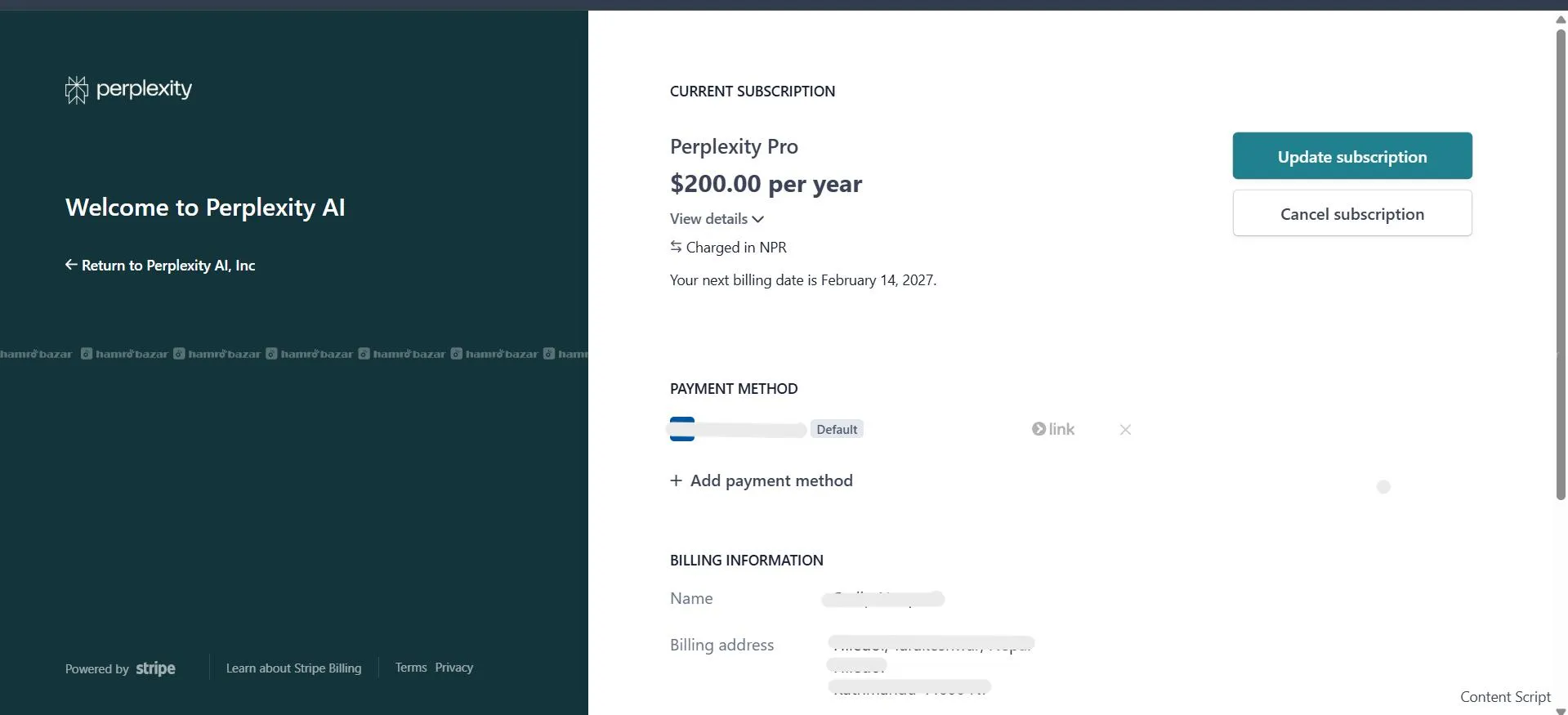Image resolution: width=1568 pixels, height=715 pixels.
Task: Open the Privacy link in footer
Action: tap(454, 668)
